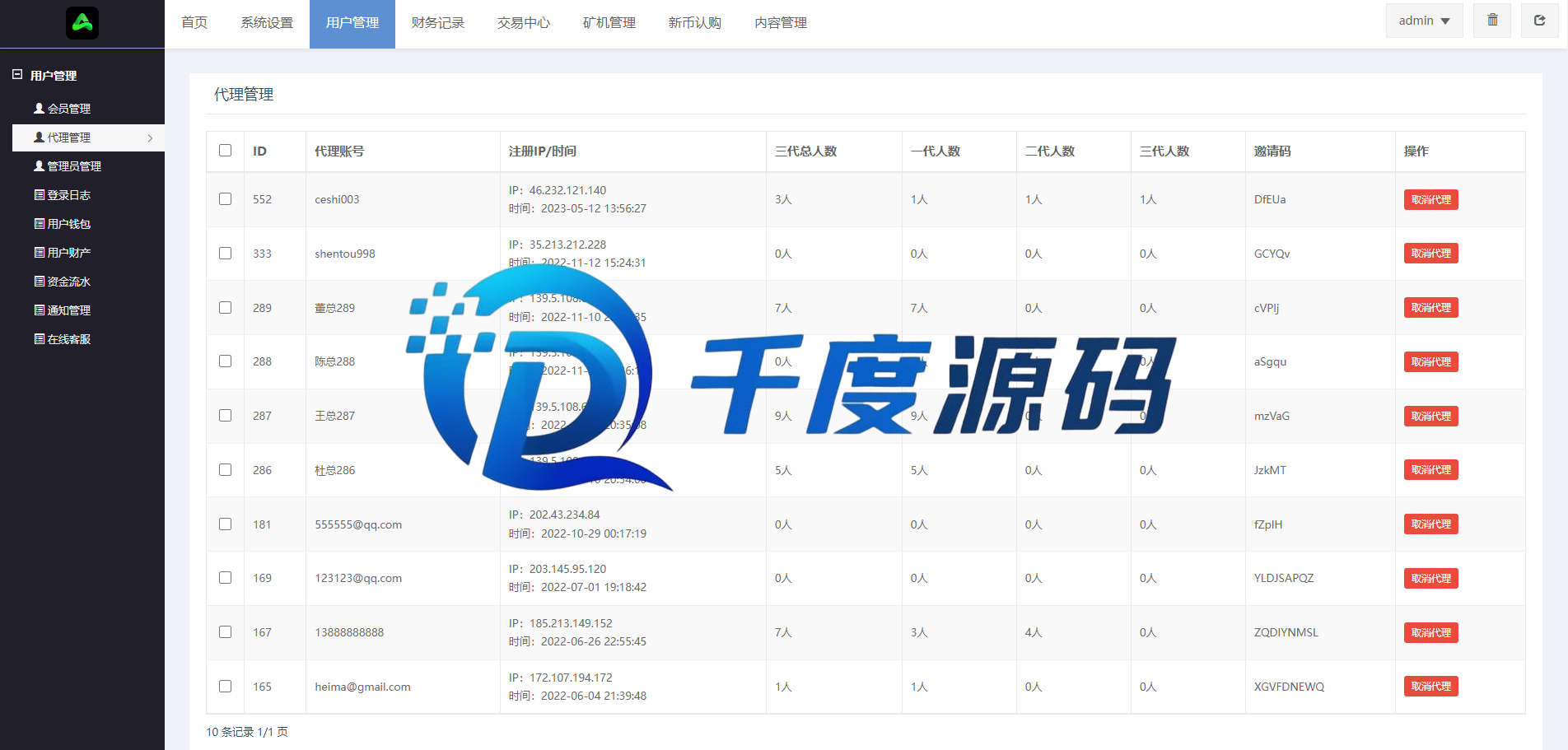Tick the checkbox for ID 286
The width and height of the screenshot is (1568, 750).
[x=226, y=470]
